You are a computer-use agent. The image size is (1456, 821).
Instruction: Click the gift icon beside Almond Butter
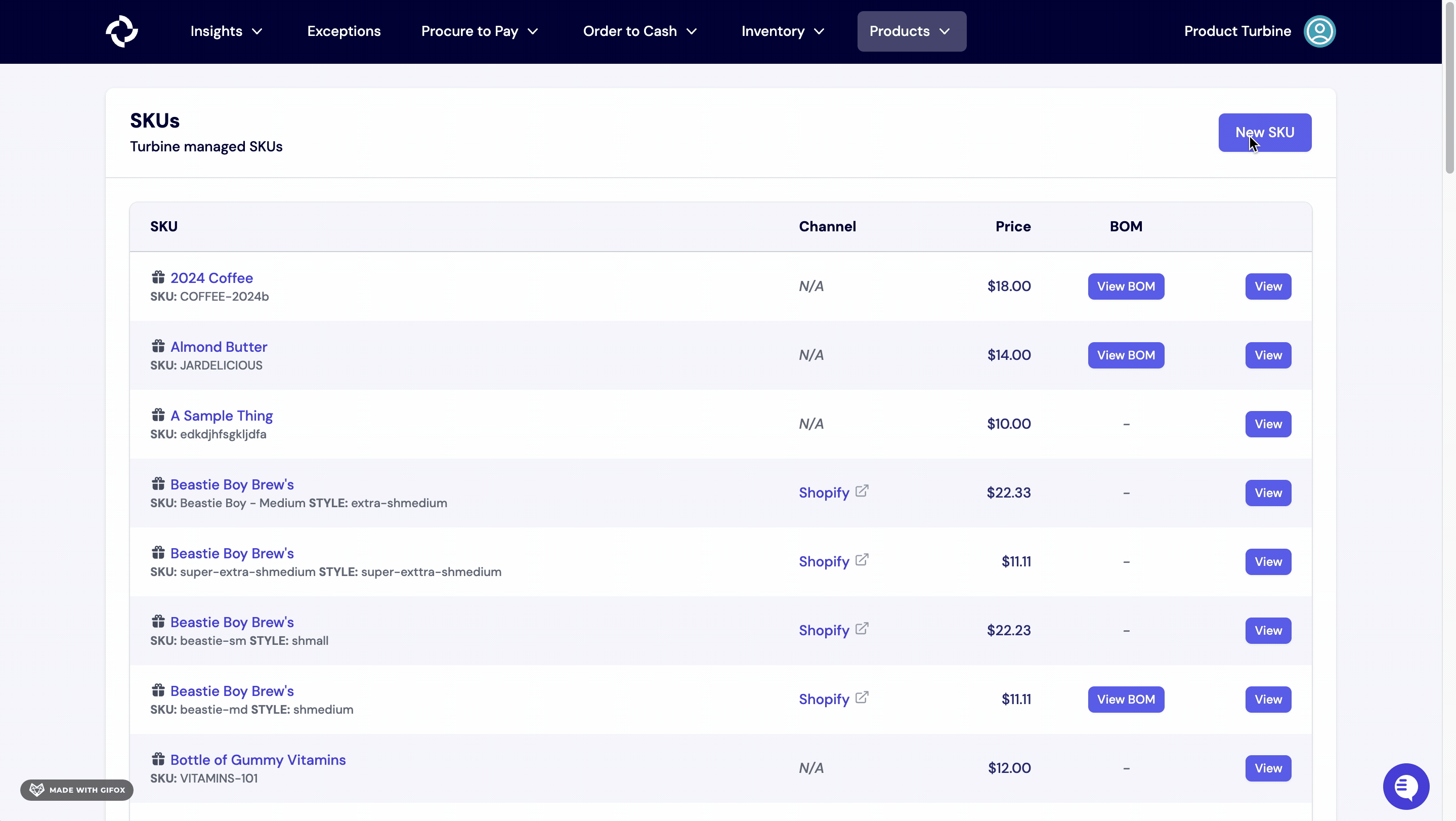(158, 346)
